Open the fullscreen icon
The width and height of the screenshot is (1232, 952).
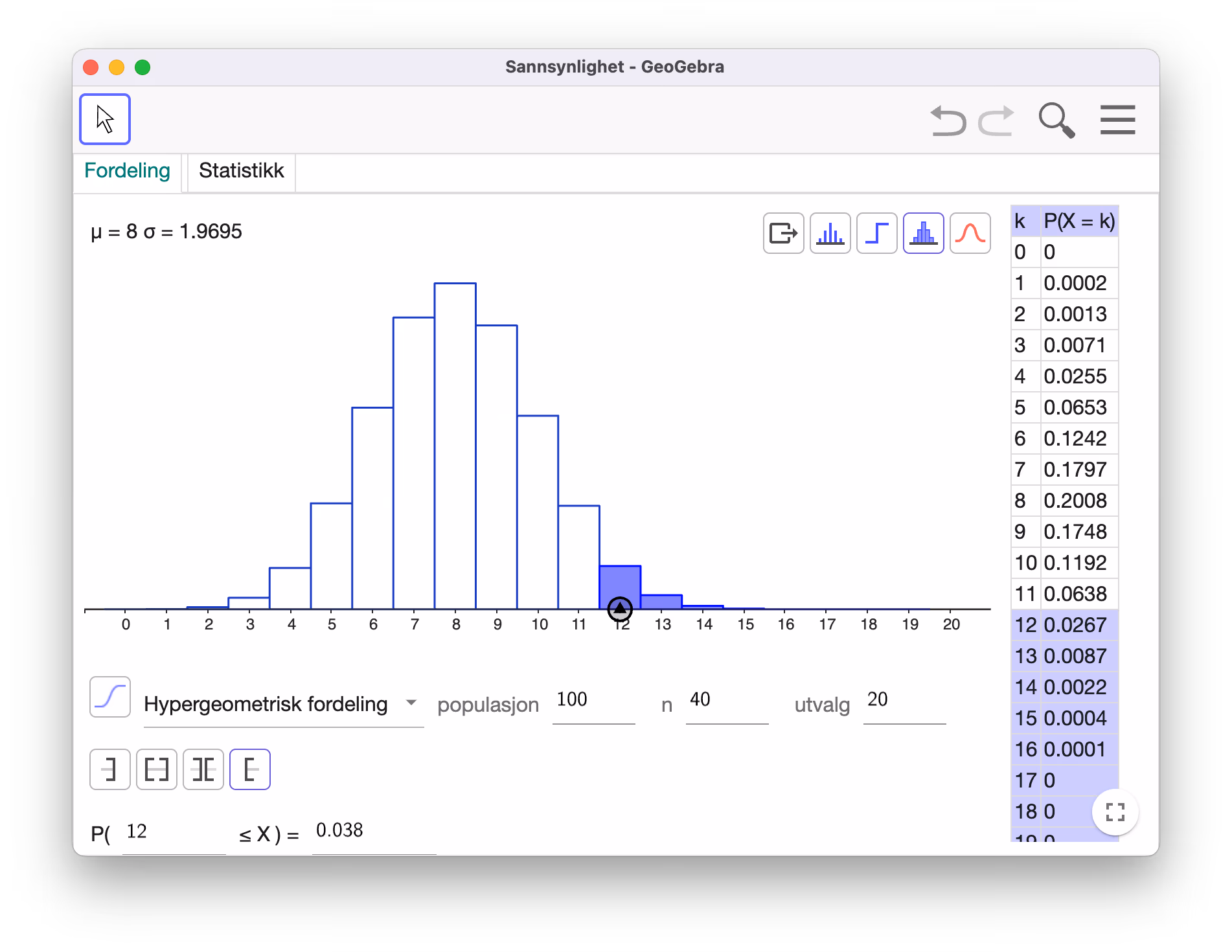1115,812
